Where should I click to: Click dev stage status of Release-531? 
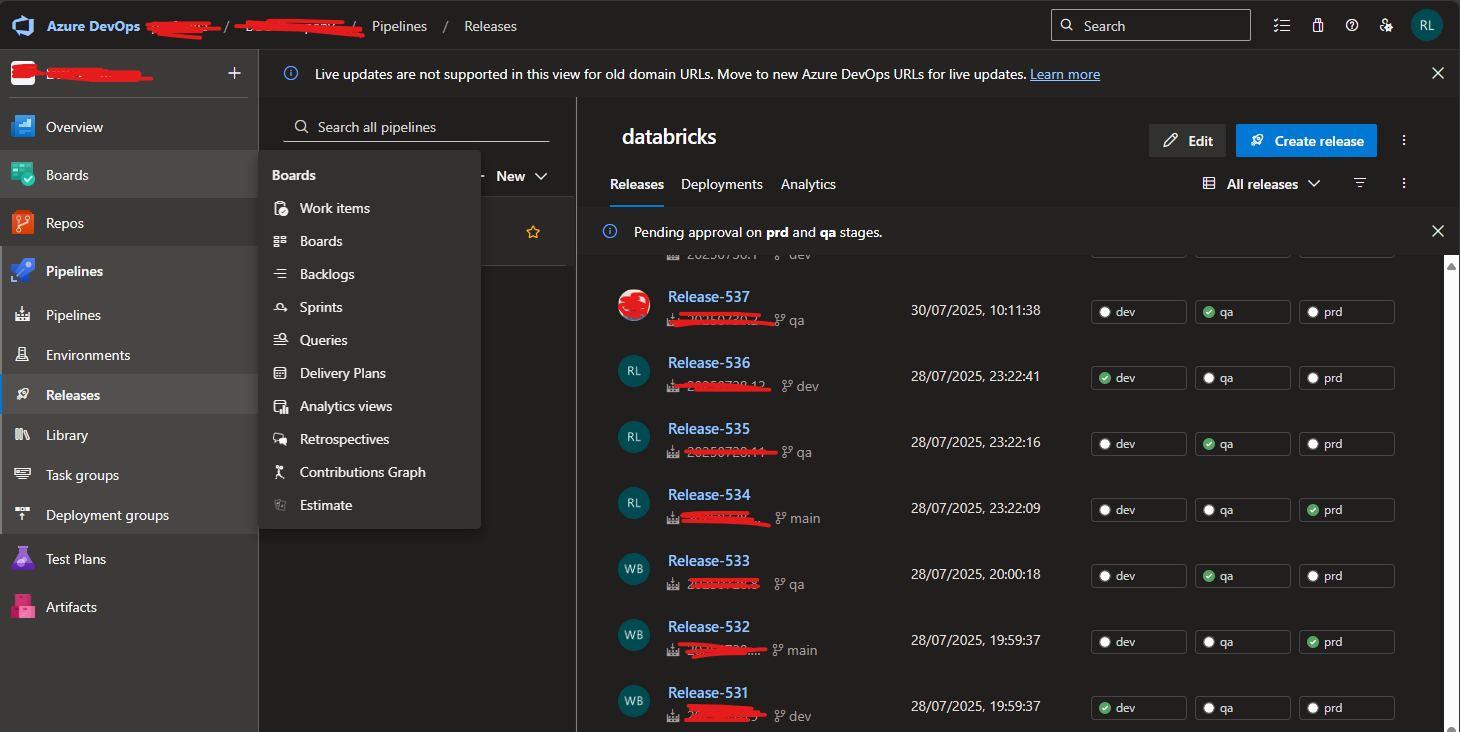click(x=1139, y=708)
